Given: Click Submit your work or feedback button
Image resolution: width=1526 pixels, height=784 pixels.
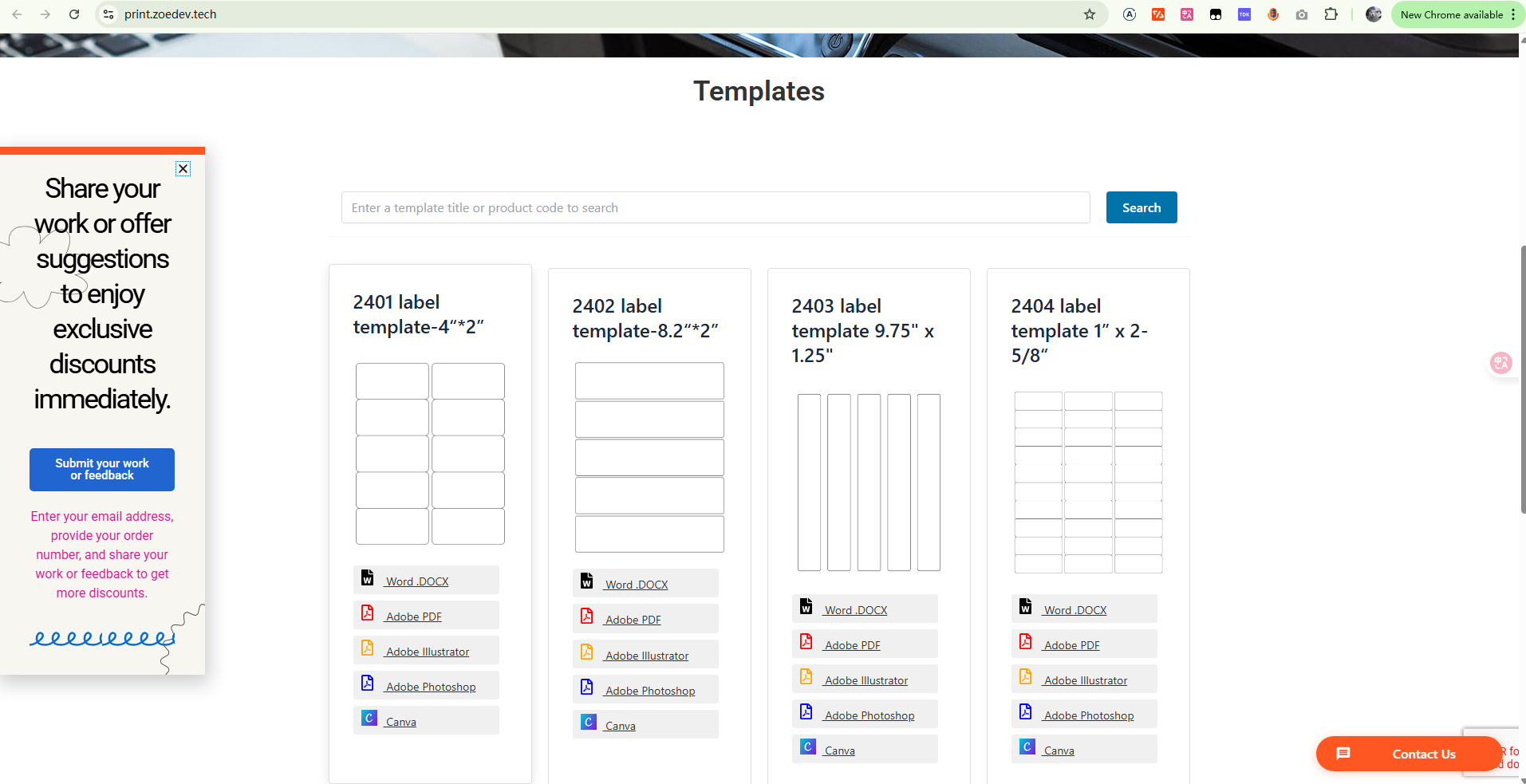Looking at the screenshot, I should [x=102, y=470].
